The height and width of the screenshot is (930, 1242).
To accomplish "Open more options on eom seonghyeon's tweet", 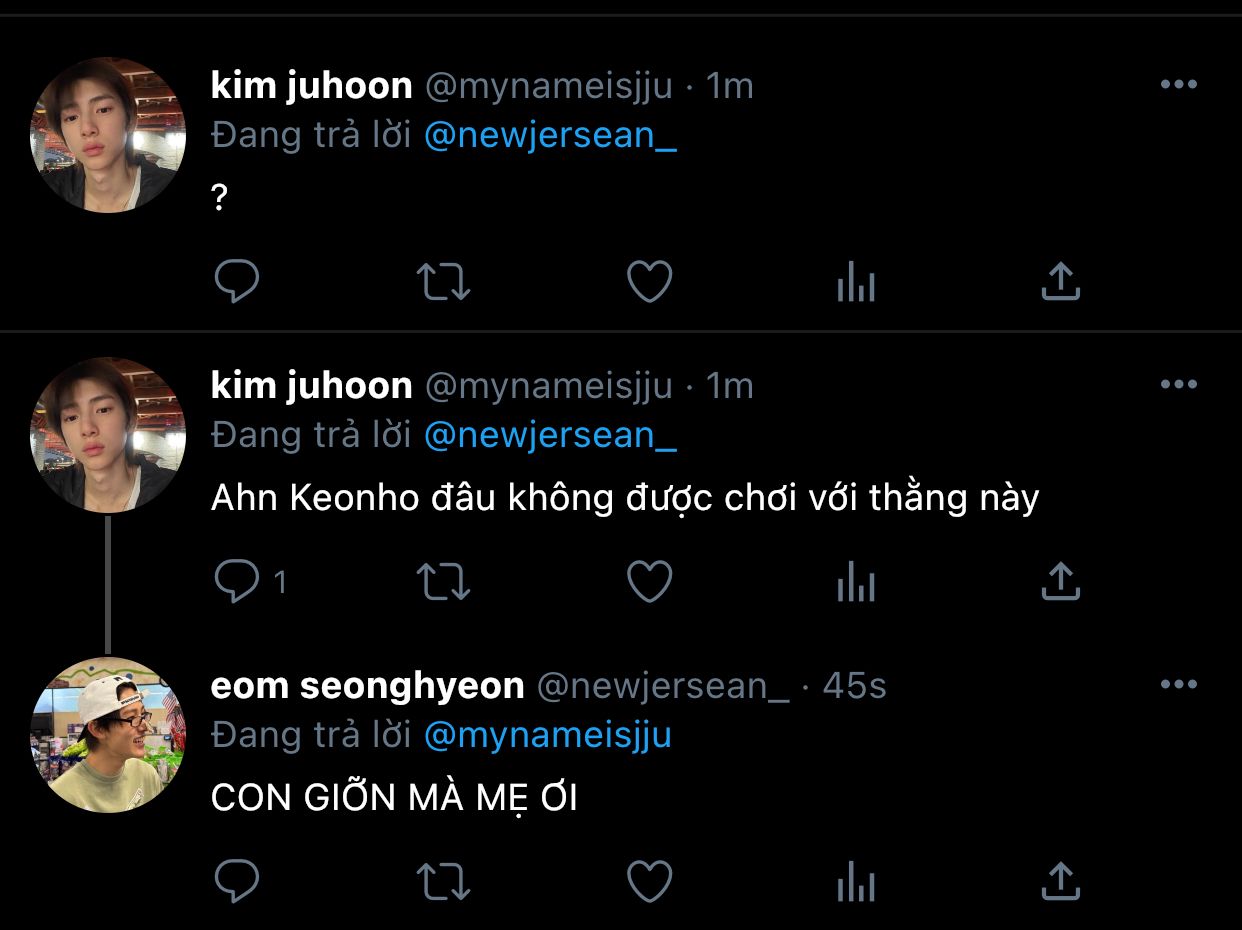I will point(1179,685).
